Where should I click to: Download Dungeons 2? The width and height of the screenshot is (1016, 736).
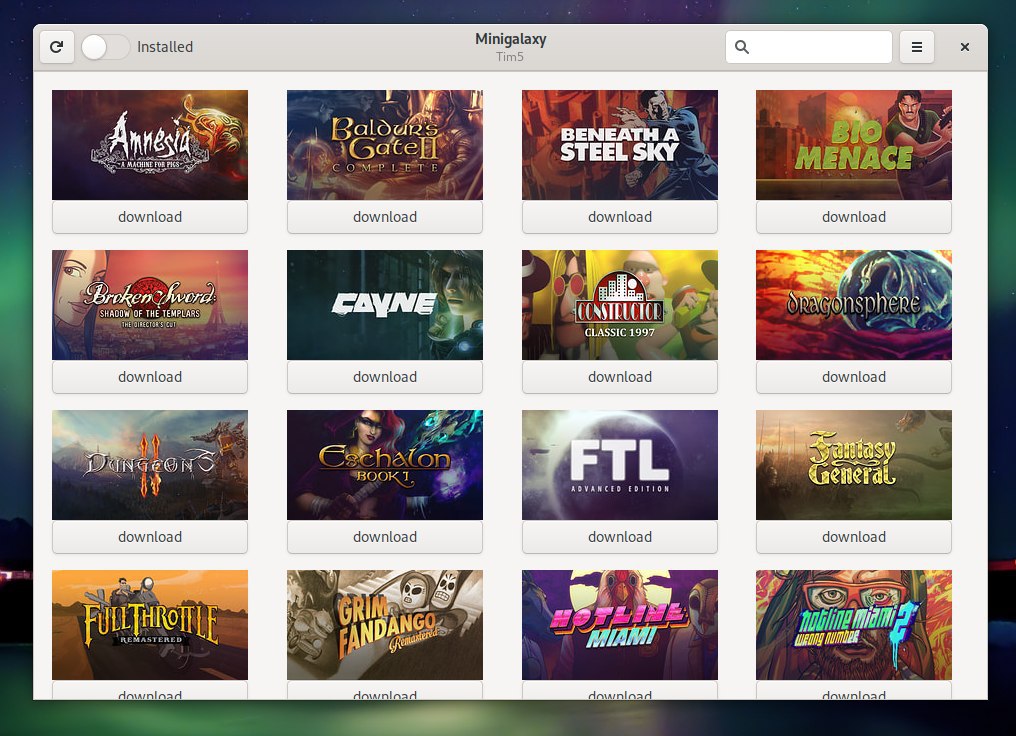150,537
